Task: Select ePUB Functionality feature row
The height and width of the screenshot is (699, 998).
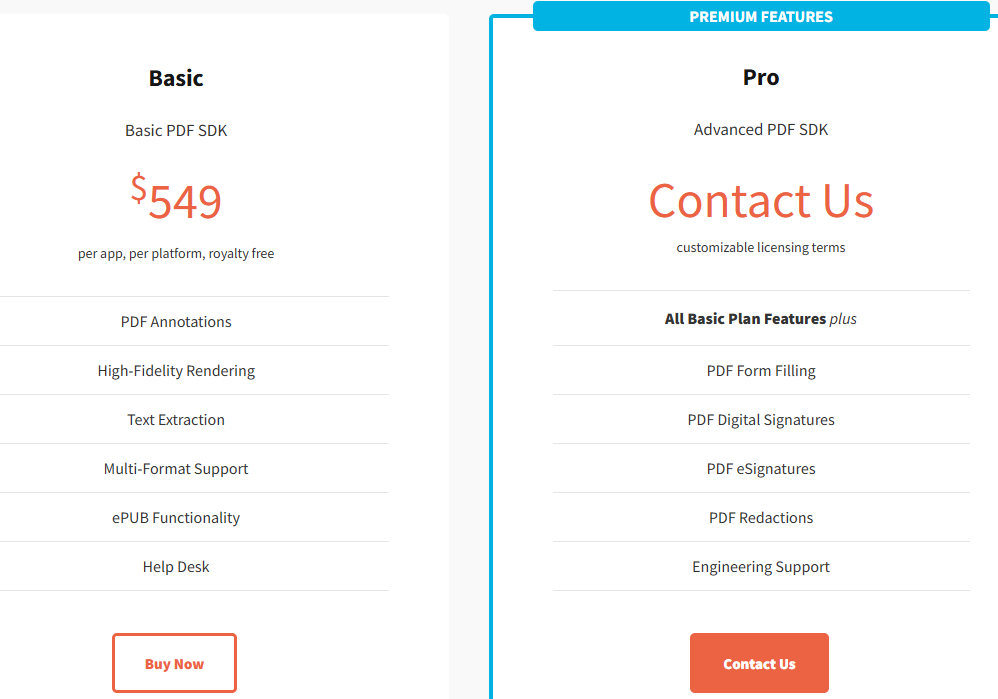Action: coord(176,518)
